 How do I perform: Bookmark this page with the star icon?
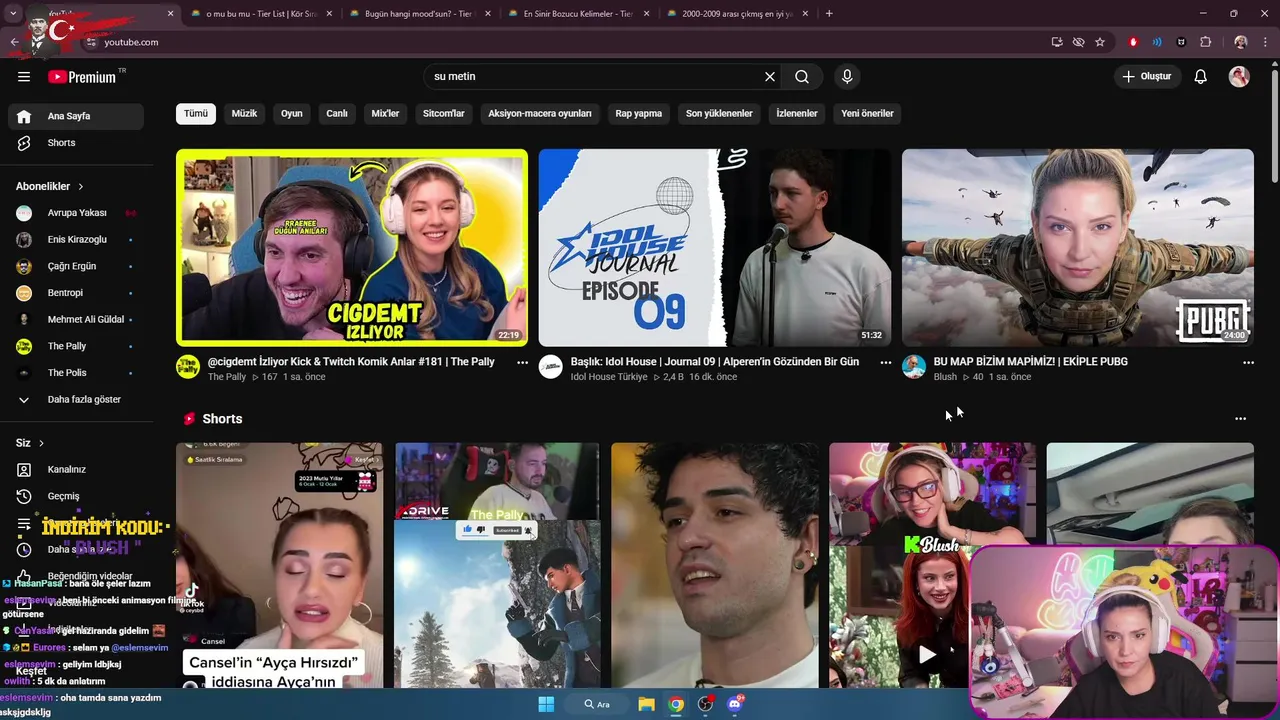click(1100, 42)
